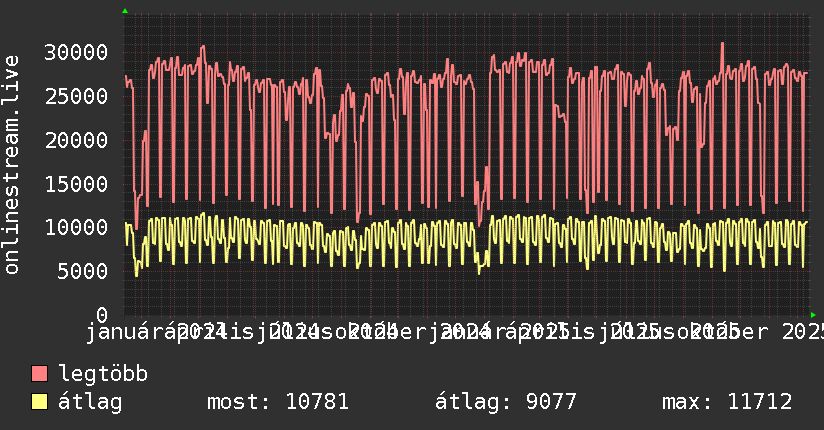Viewport: 824px width, 430px height.
Task: Select the "átlag" legend label text
Action: [x=90, y=403]
